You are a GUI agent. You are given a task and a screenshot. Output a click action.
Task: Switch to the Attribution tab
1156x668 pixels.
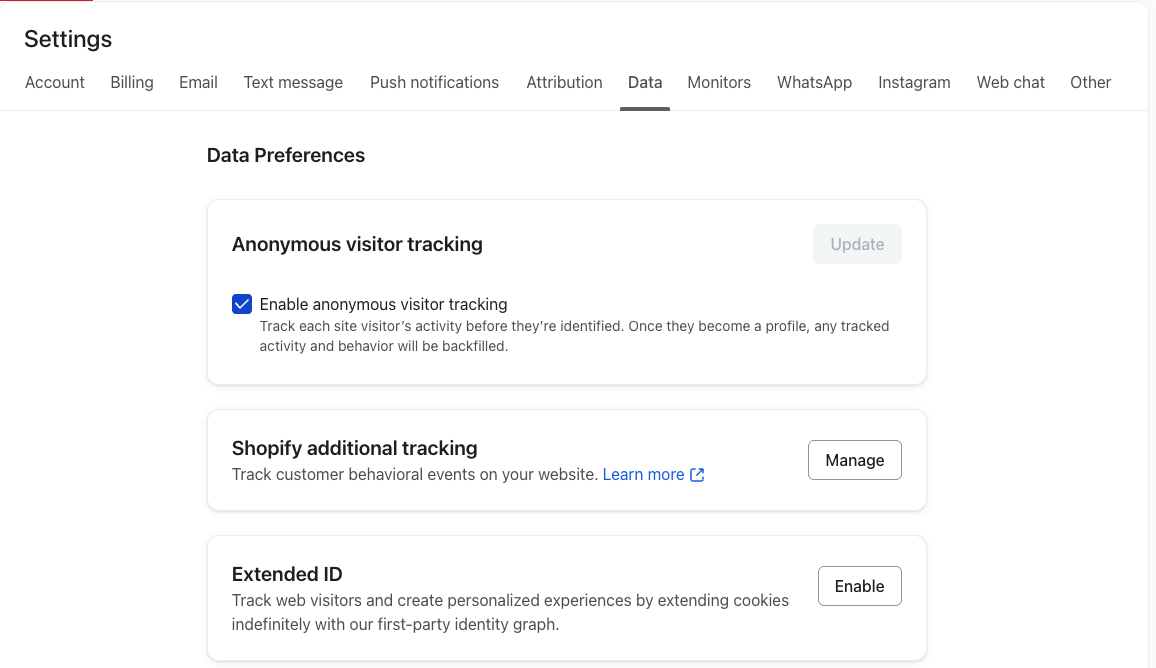click(564, 83)
